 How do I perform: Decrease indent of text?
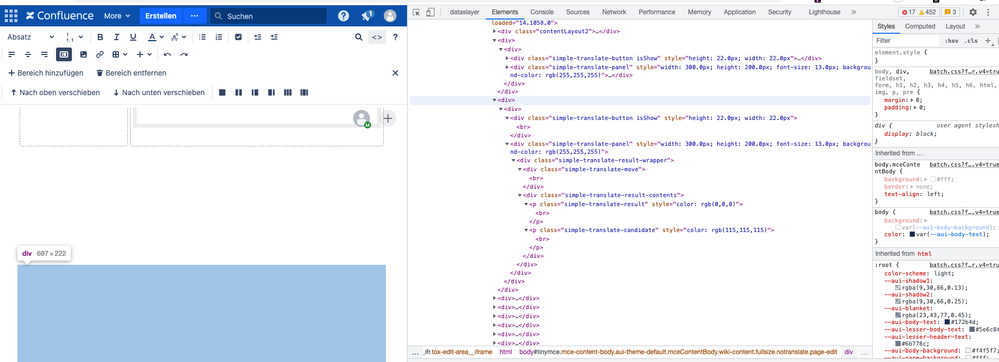258,38
